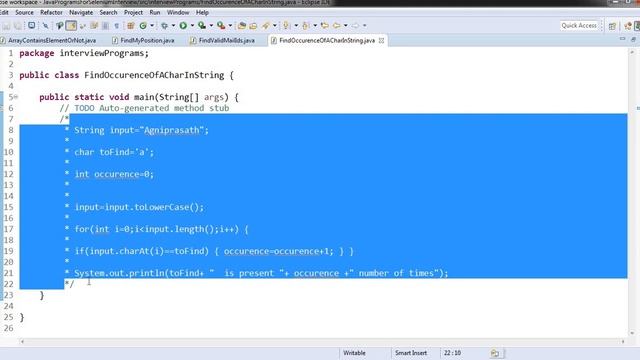Click the 22:10 cursor position indicator
This screenshot has height=360, width=640.
[x=452, y=353]
